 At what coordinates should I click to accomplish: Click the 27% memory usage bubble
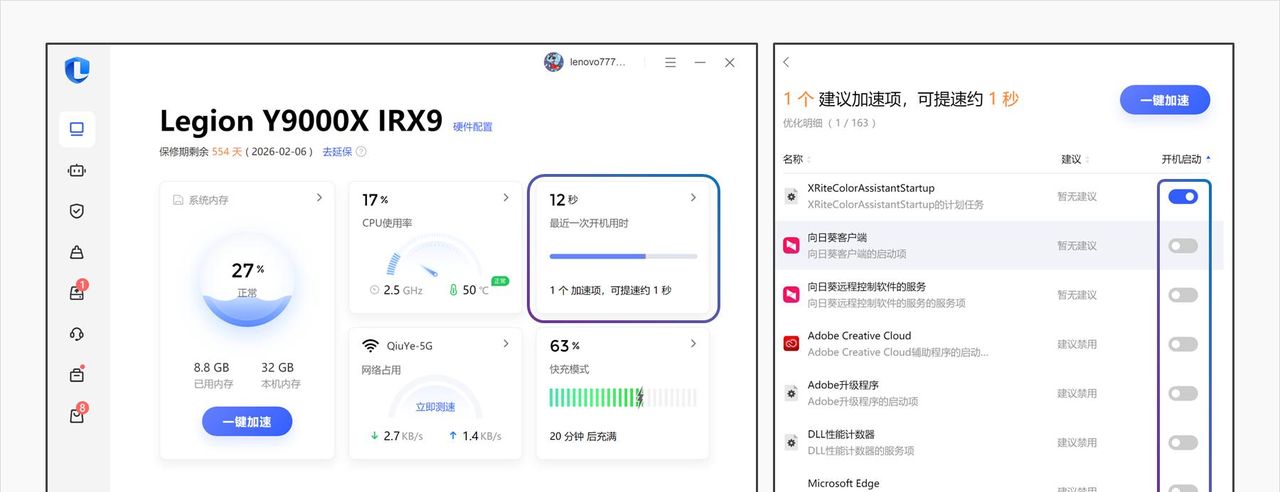(x=247, y=278)
